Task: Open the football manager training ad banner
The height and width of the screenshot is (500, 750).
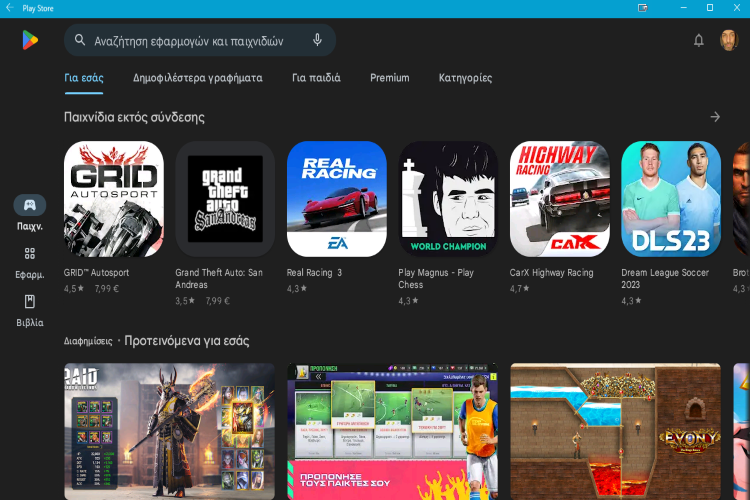Action: 392,431
